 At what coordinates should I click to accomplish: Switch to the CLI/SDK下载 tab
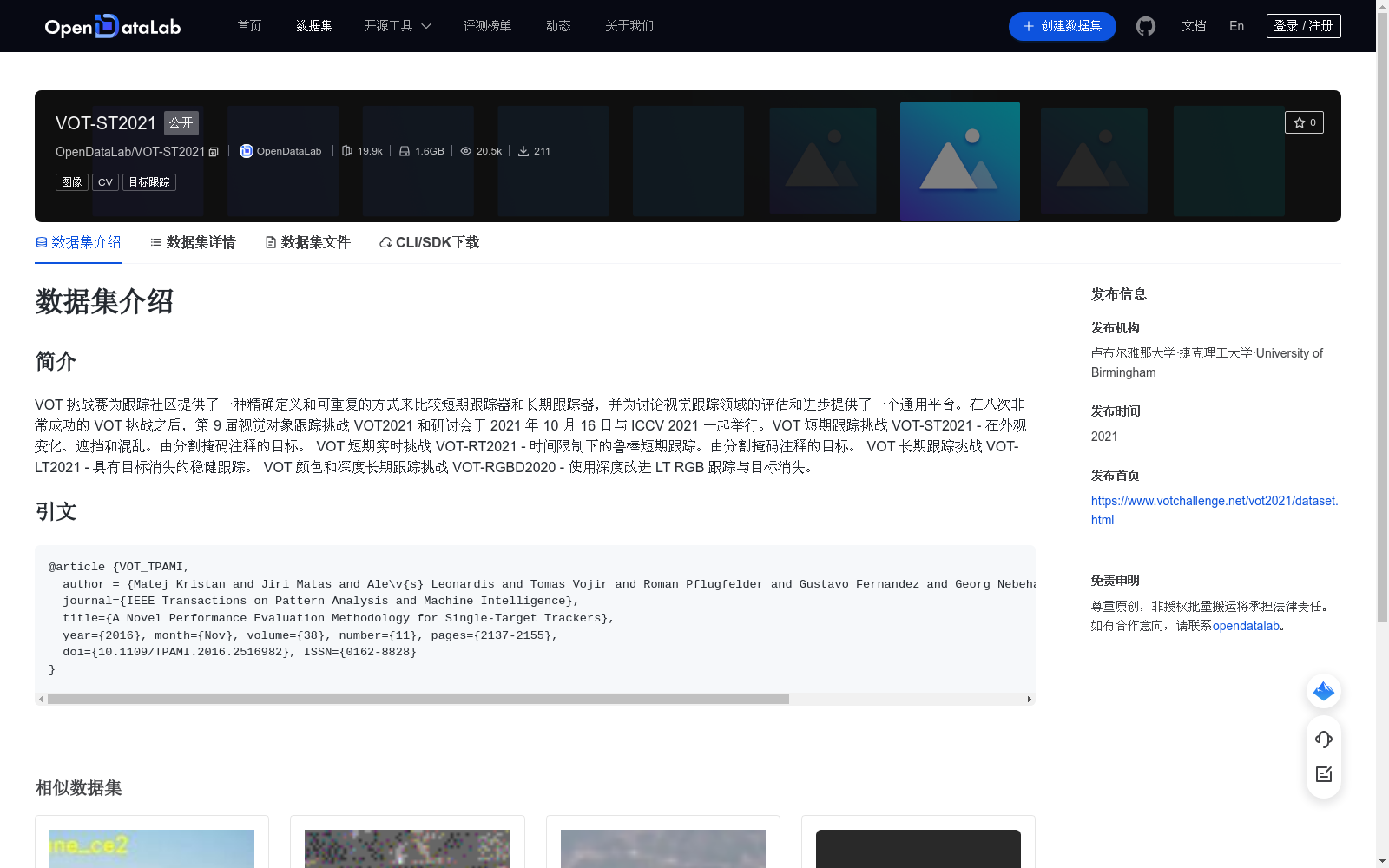click(x=429, y=242)
